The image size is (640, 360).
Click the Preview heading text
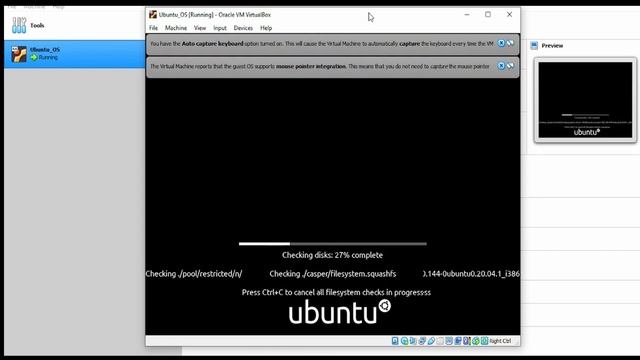pos(552,46)
